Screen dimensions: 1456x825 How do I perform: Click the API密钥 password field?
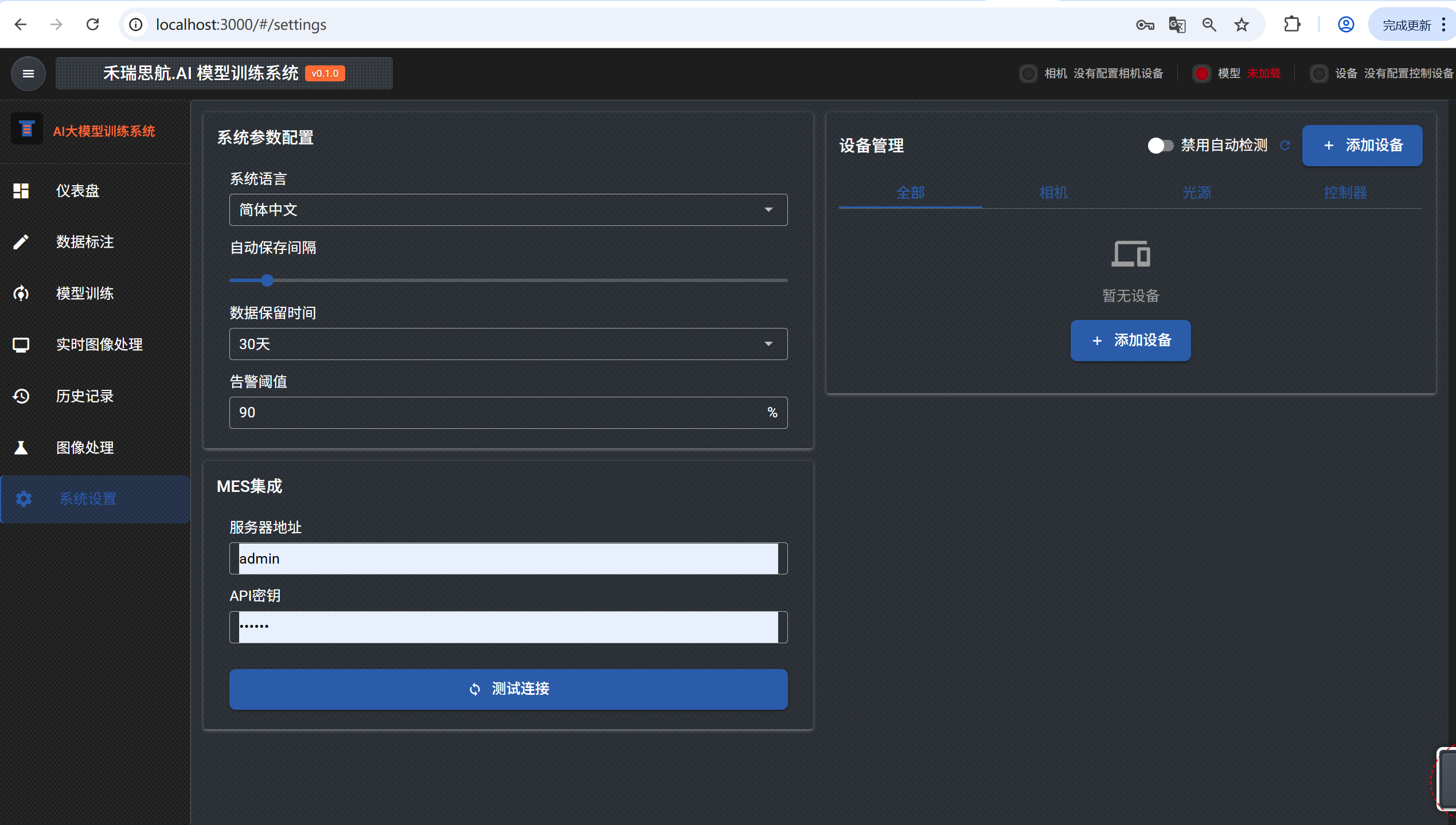pyautogui.click(x=508, y=627)
